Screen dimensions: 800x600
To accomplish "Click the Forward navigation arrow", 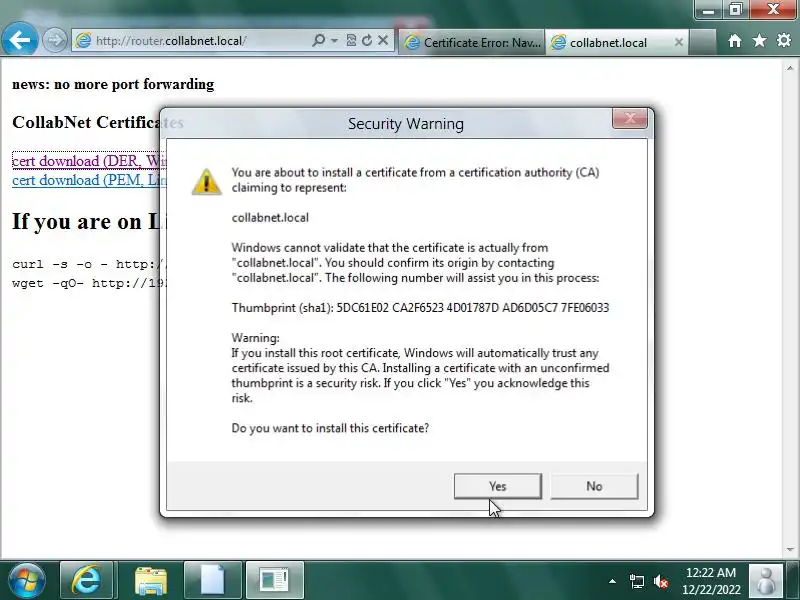I will point(54,40).
